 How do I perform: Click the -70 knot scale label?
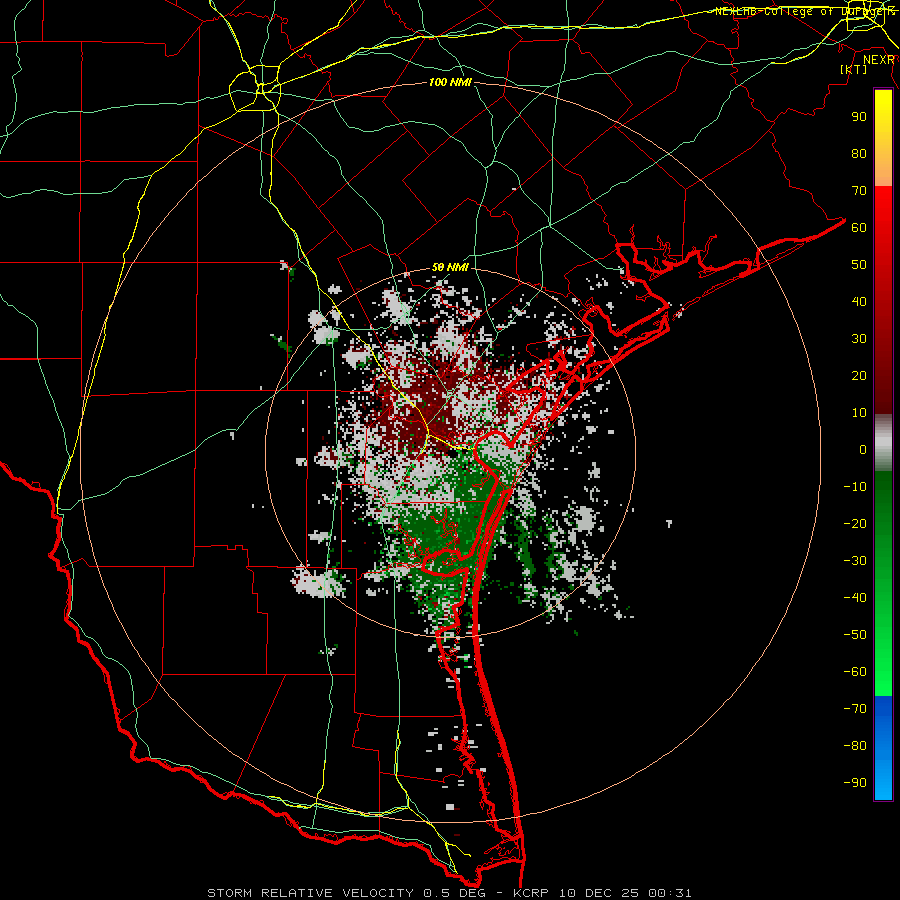855,709
